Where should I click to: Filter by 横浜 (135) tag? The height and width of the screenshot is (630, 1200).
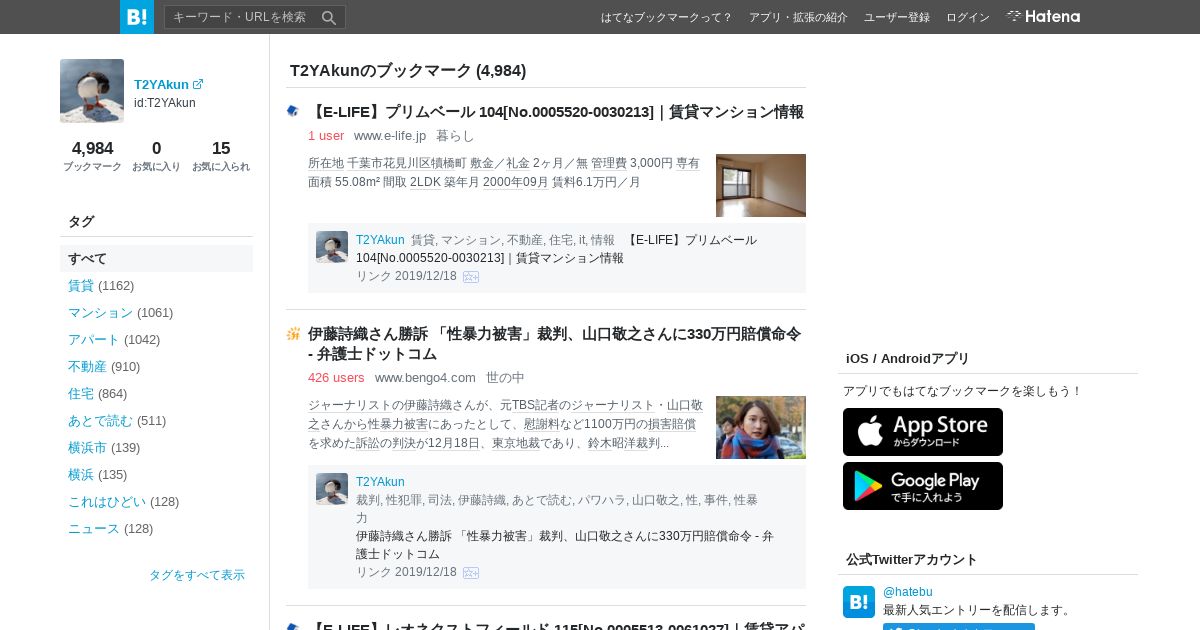coord(81,474)
